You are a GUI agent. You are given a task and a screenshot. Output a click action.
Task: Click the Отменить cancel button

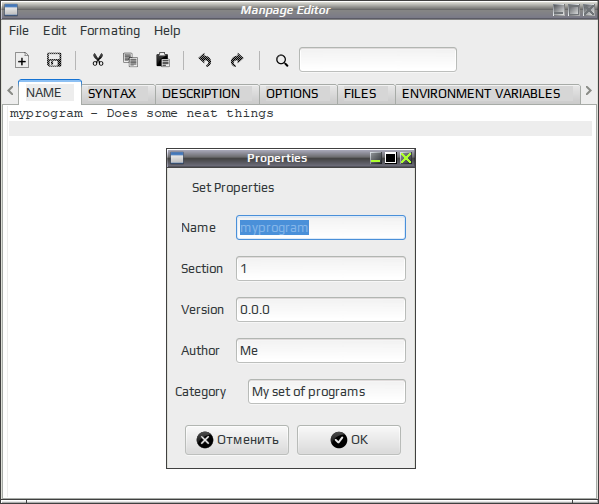(x=237, y=440)
